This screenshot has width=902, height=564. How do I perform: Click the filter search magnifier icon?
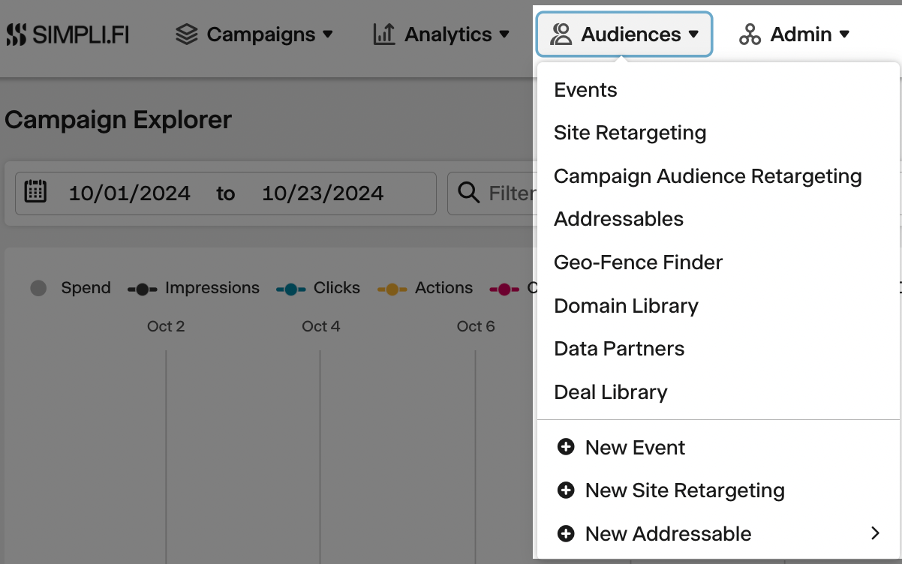(x=468, y=192)
